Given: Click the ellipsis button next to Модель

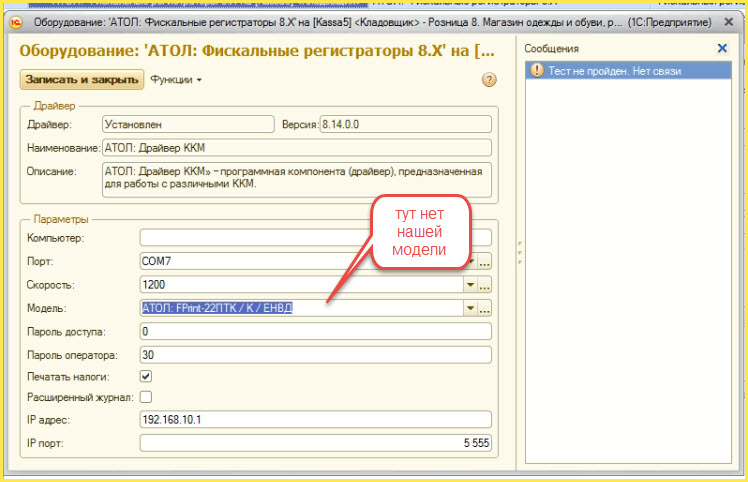Looking at the screenshot, I should coord(485,308).
